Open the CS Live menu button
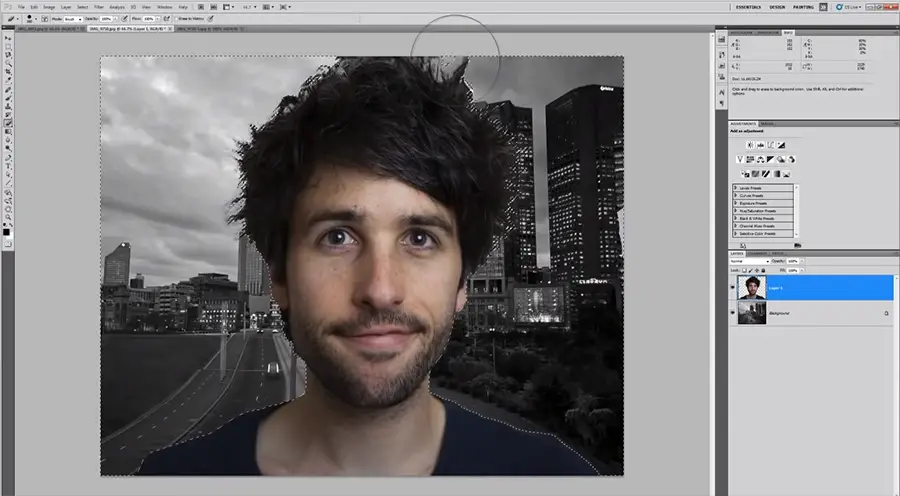Image resolution: width=900 pixels, height=496 pixels. [x=848, y=7]
